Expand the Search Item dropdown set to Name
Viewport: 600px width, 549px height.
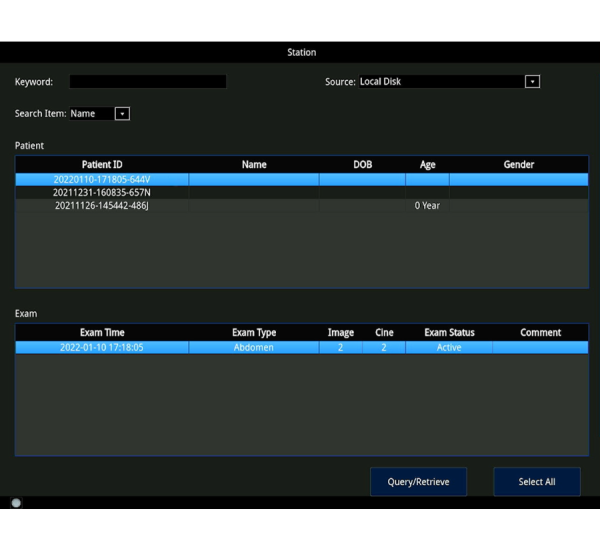point(122,114)
